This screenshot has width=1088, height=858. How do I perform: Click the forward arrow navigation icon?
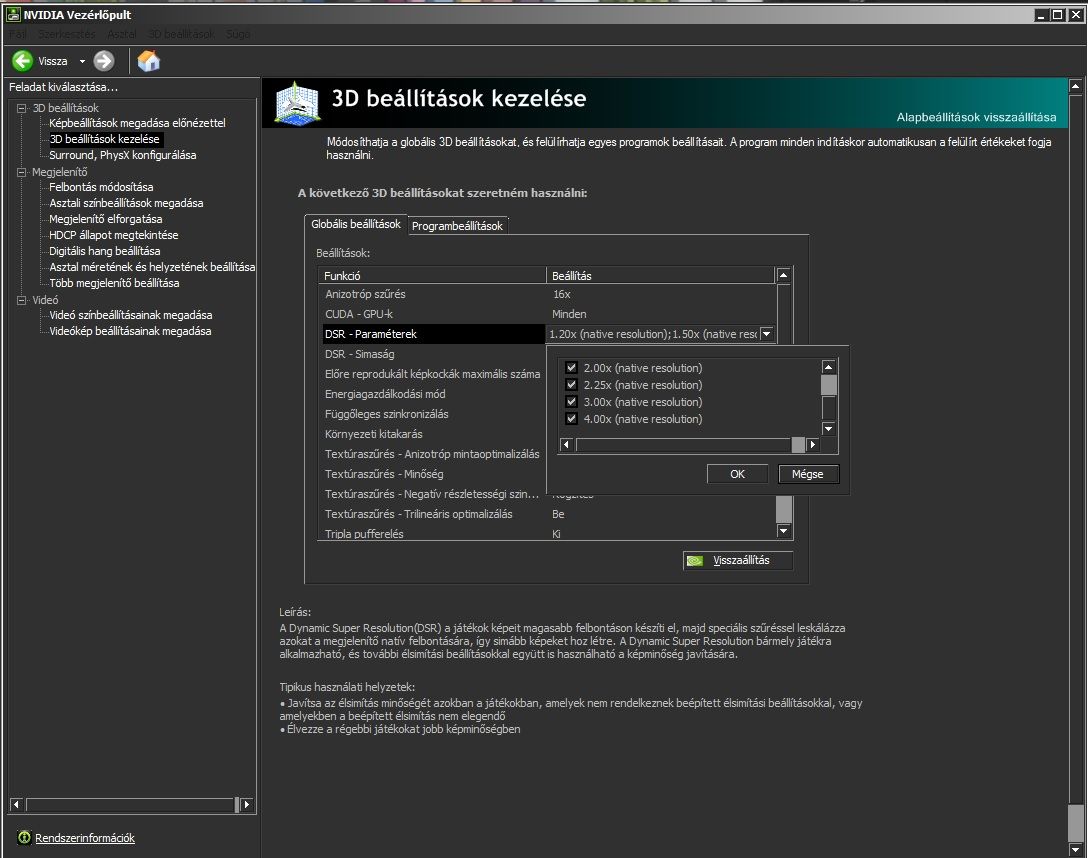pos(103,61)
